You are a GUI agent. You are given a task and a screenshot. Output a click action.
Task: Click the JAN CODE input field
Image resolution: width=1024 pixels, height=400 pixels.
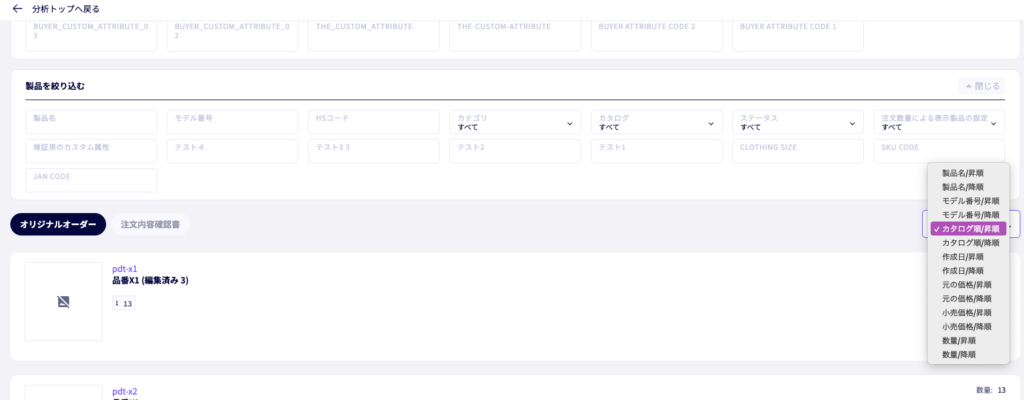coord(91,180)
